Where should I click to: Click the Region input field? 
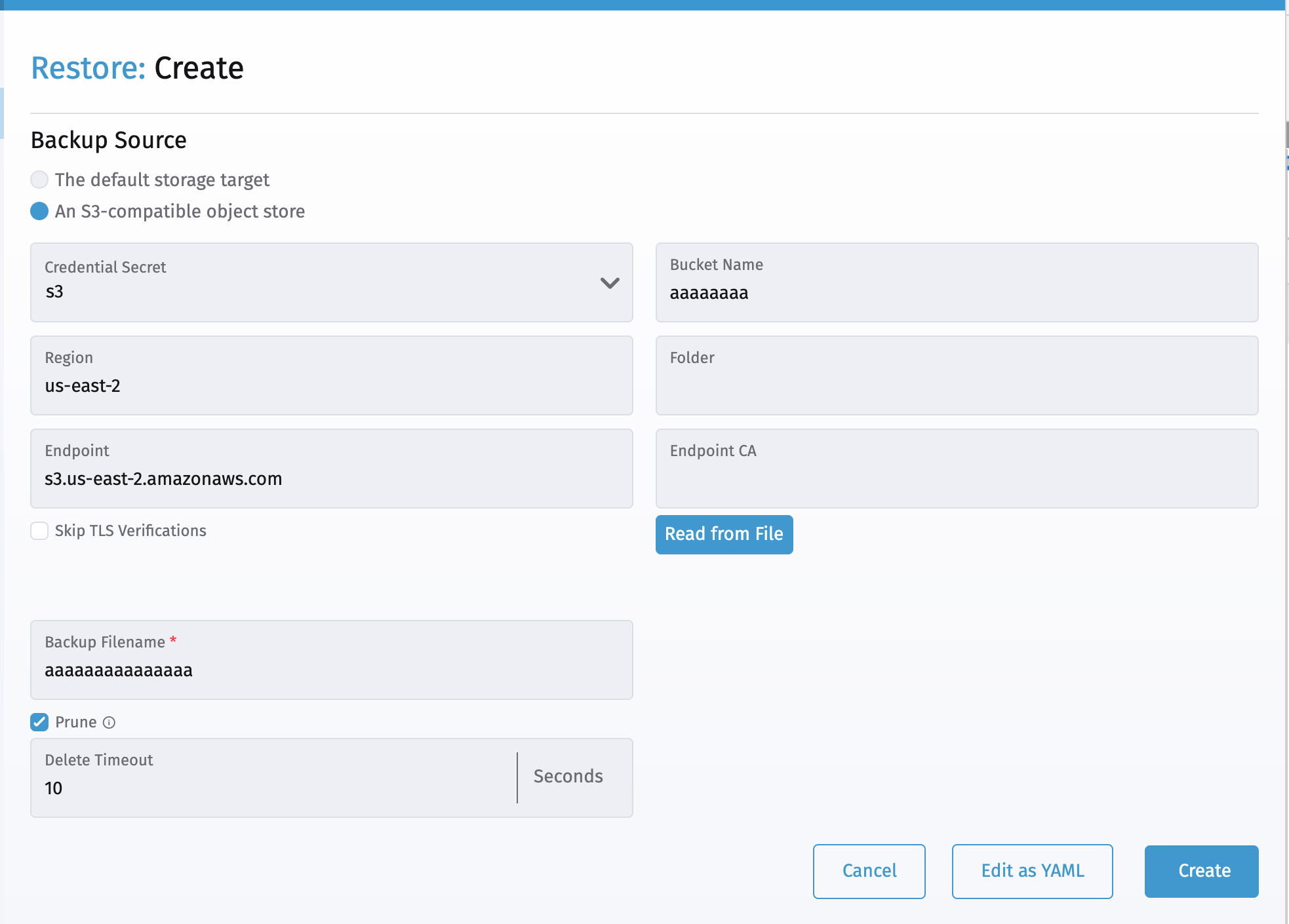(x=331, y=385)
